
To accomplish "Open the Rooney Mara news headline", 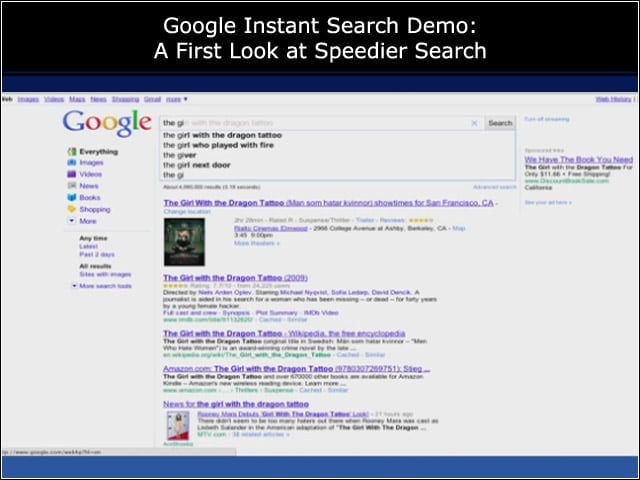I will coord(283,414).
